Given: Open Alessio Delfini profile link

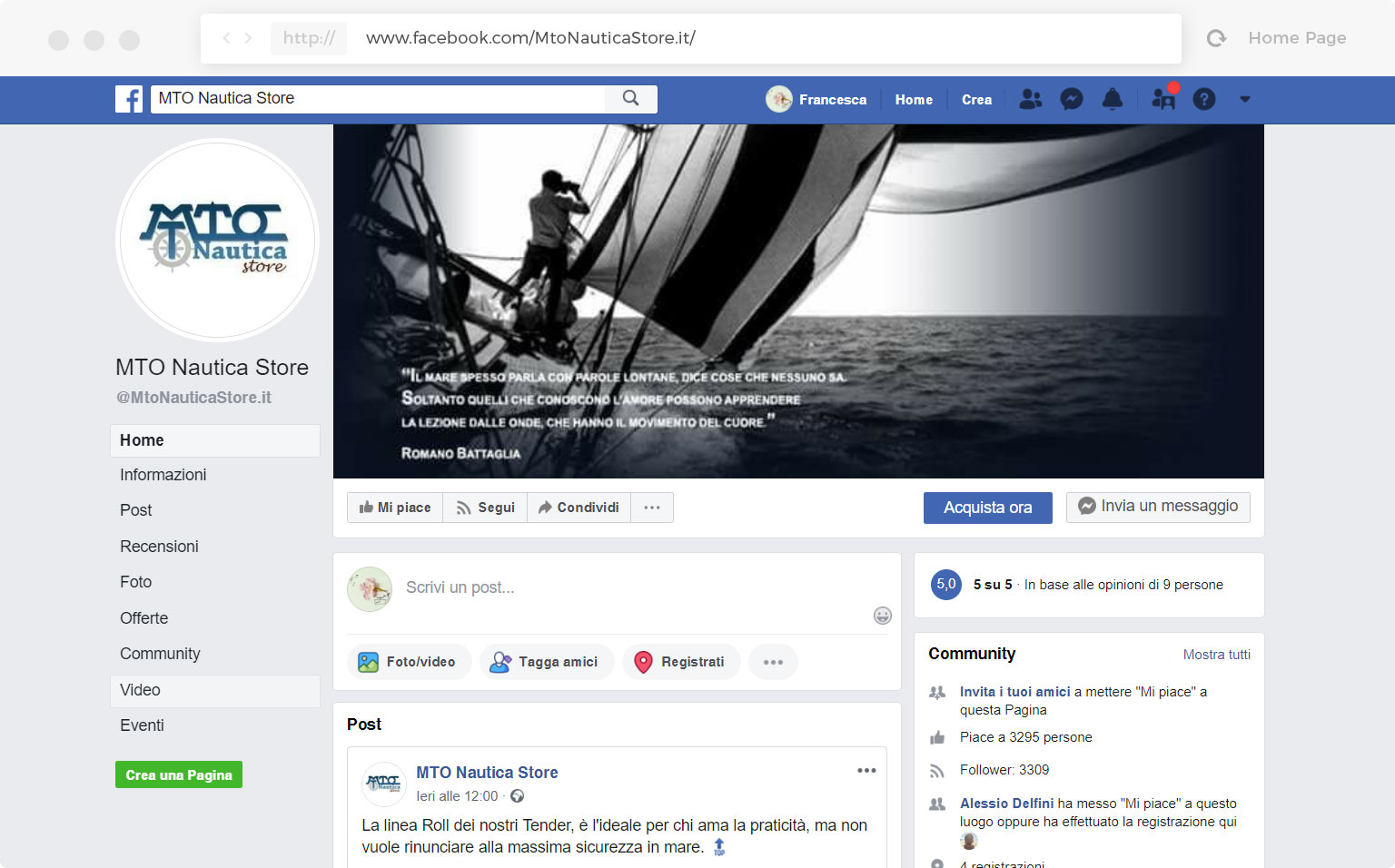Looking at the screenshot, I should [1006, 804].
